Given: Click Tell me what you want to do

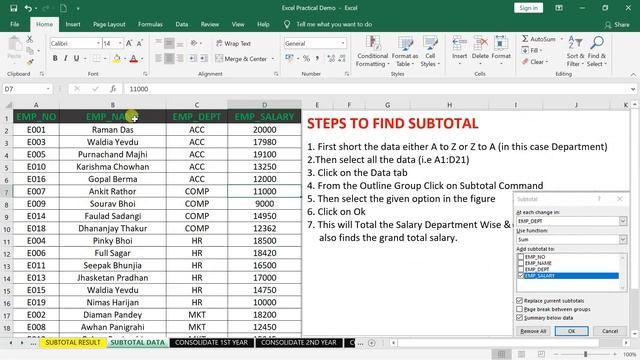Looking at the screenshot, I should coord(334,24).
